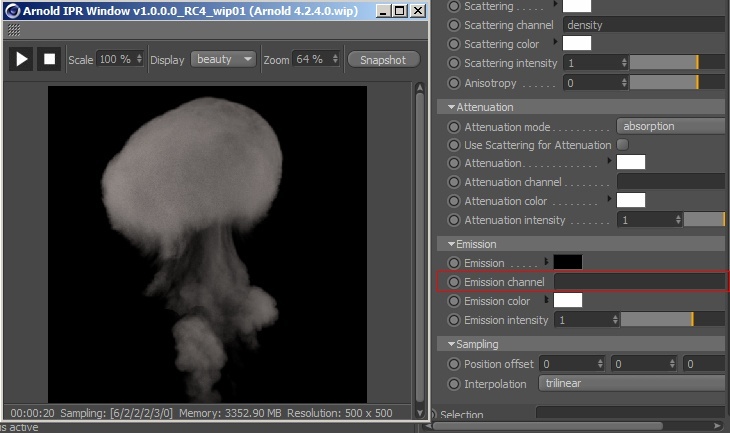Image resolution: width=730 pixels, height=433 pixels.
Task: Click the Scale percentage field
Action: tap(120, 59)
